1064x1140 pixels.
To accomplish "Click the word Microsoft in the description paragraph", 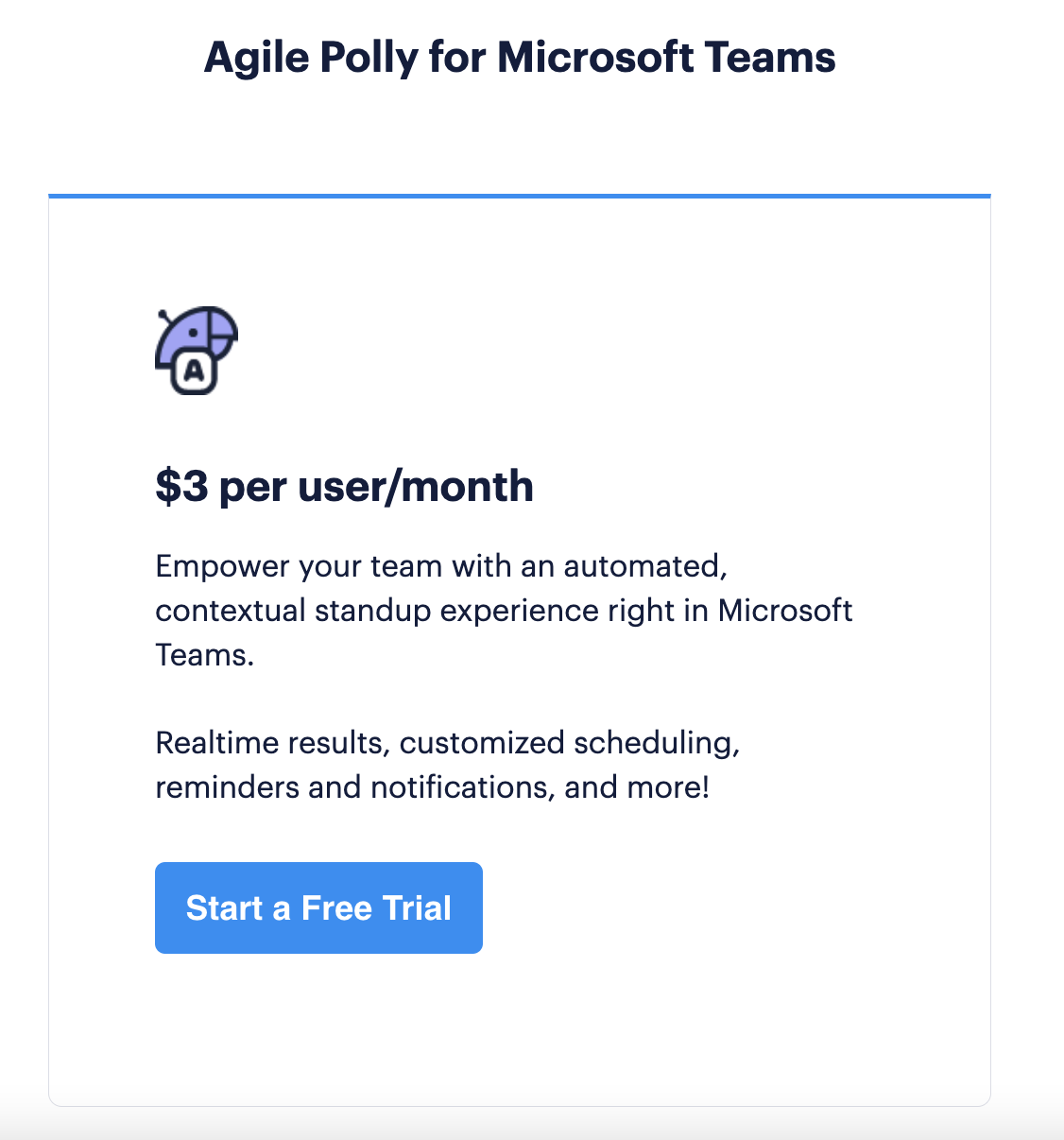I will [x=784, y=611].
